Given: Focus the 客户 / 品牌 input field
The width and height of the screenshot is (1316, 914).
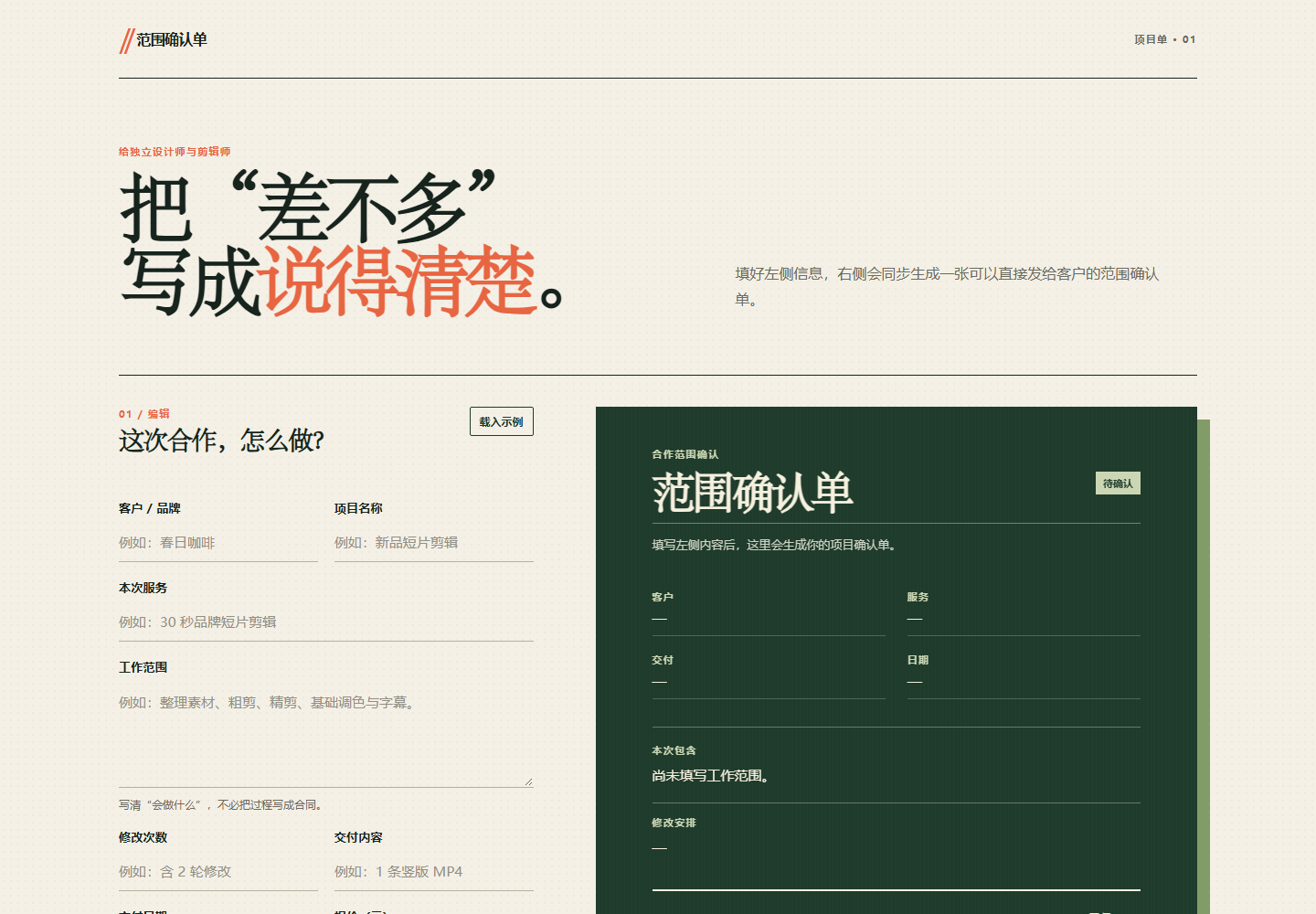Looking at the screenshot, I should (218, 543).
